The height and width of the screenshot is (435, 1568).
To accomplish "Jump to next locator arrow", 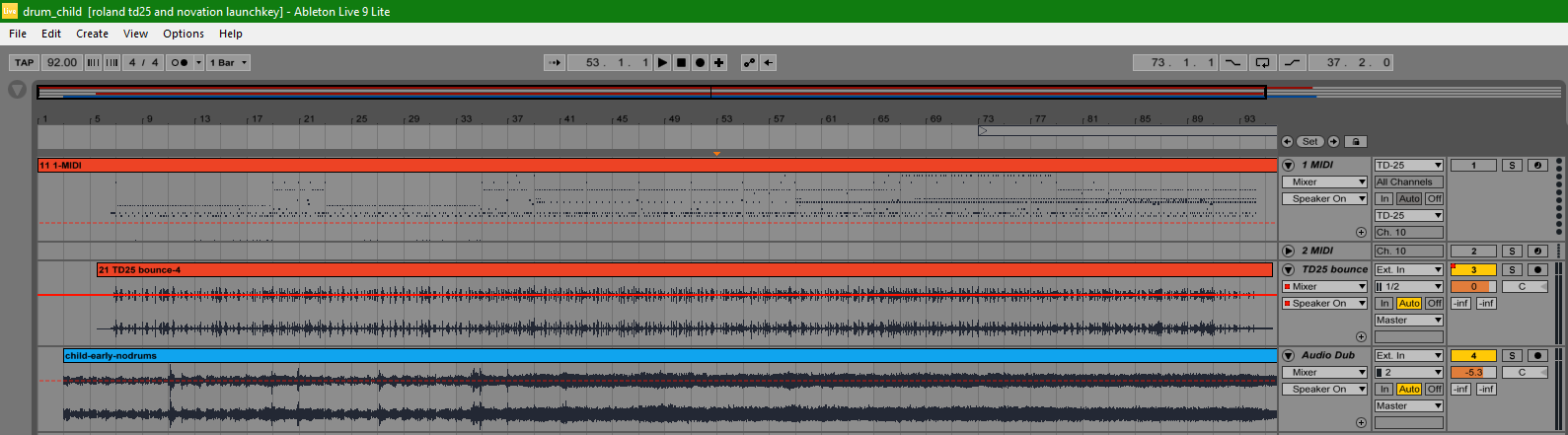I will pos(1333,142).
